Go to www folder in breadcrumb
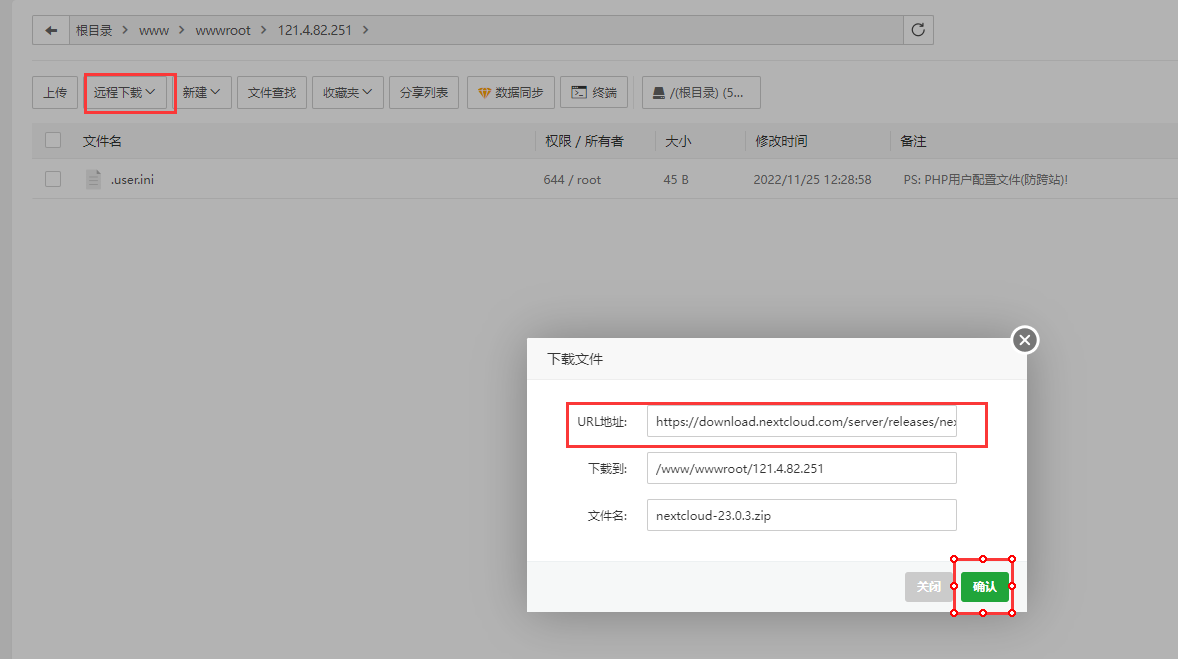The width and height of the screenshot is (1178, 659). (154, 30)
